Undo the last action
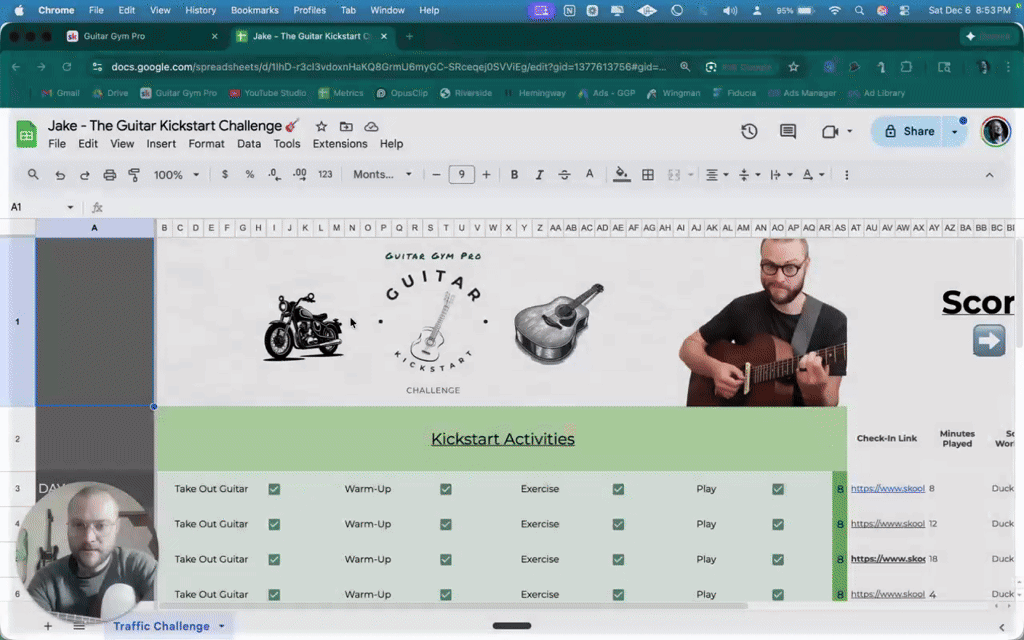Screen dimensions: 1024x640 [x=60, y=175]
